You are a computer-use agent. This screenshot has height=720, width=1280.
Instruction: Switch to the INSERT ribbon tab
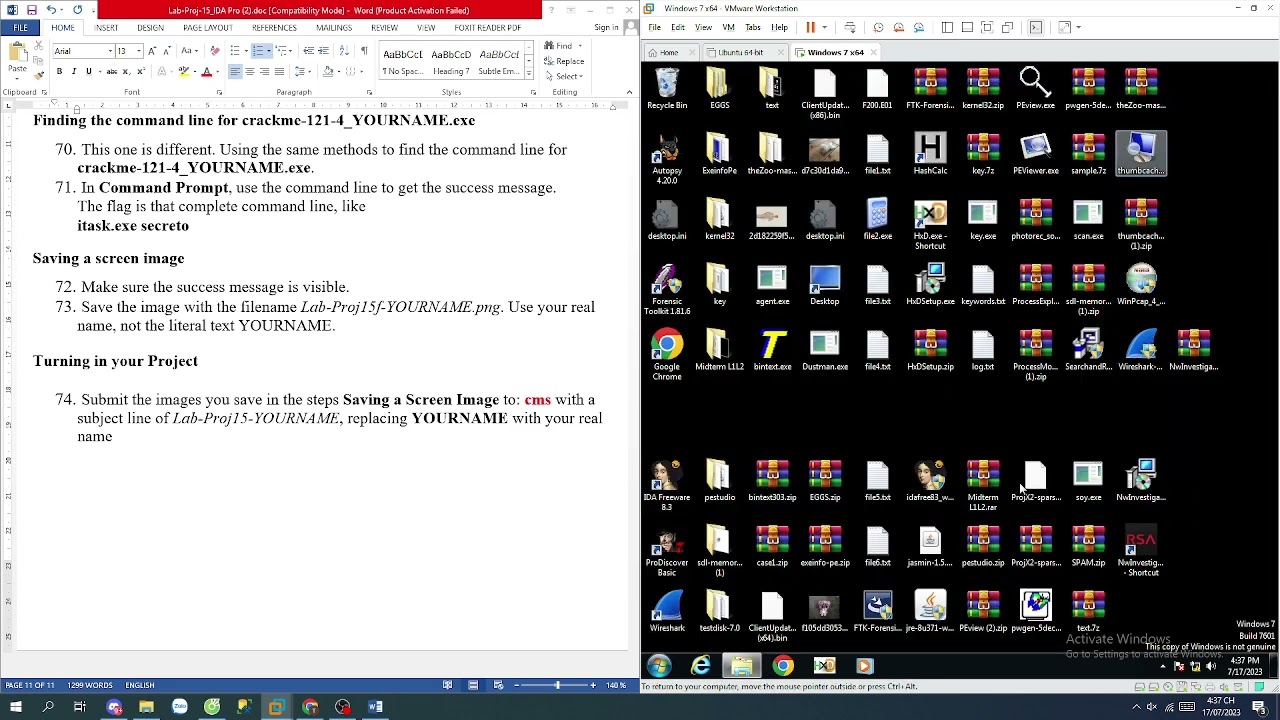click(106, 28)
